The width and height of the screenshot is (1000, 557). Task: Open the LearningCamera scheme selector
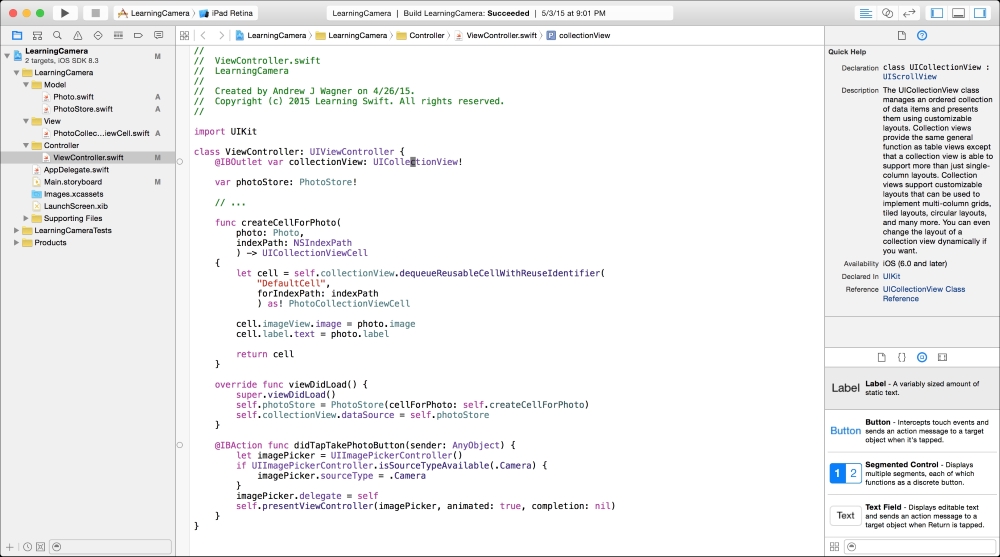pos(154,13)
